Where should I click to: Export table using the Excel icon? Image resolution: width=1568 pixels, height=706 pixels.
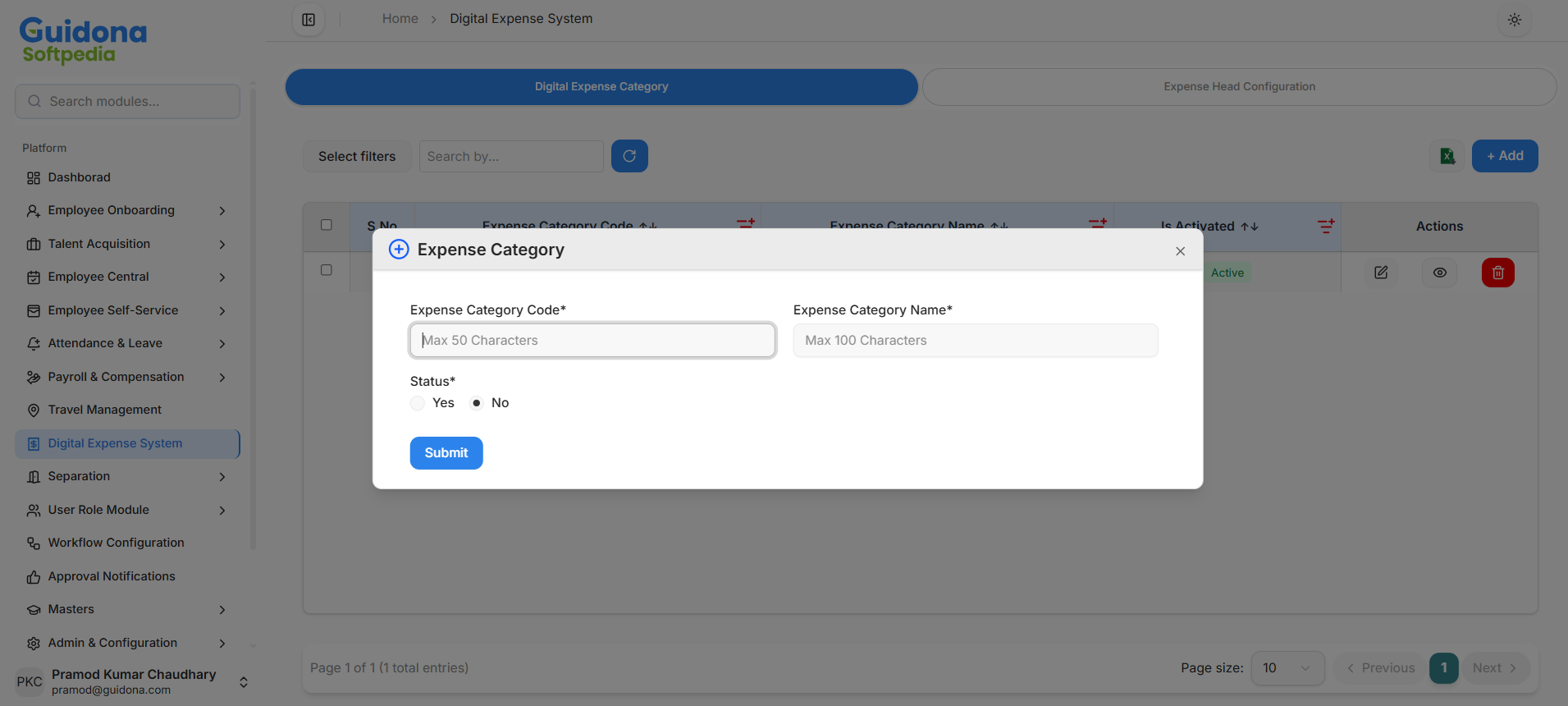pos(1447,156)
